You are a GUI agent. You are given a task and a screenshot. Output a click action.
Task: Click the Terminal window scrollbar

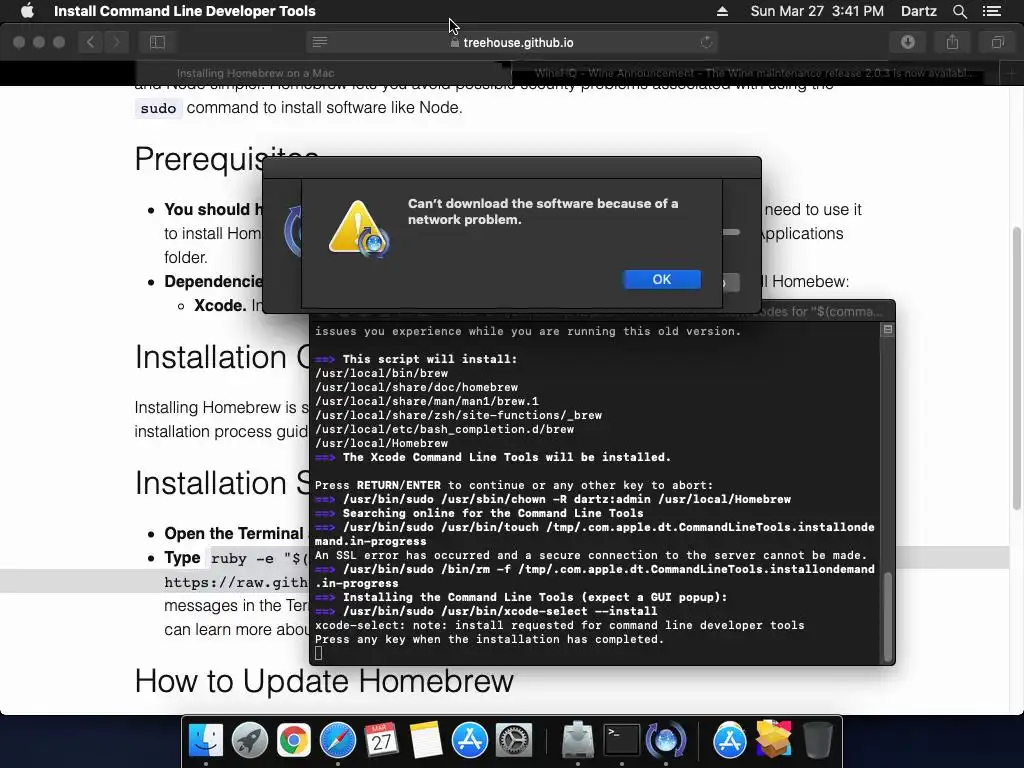[888, 616]
